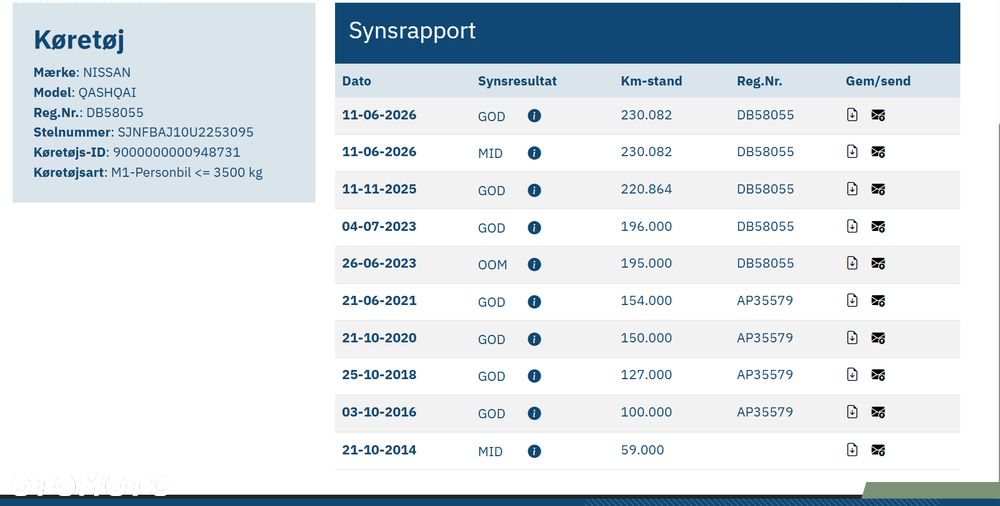This screenshot has height=506, width=1000.
Task: View info for 25-10-2018 GOD result
Action: pyautogui.click(x=534, y=376)
